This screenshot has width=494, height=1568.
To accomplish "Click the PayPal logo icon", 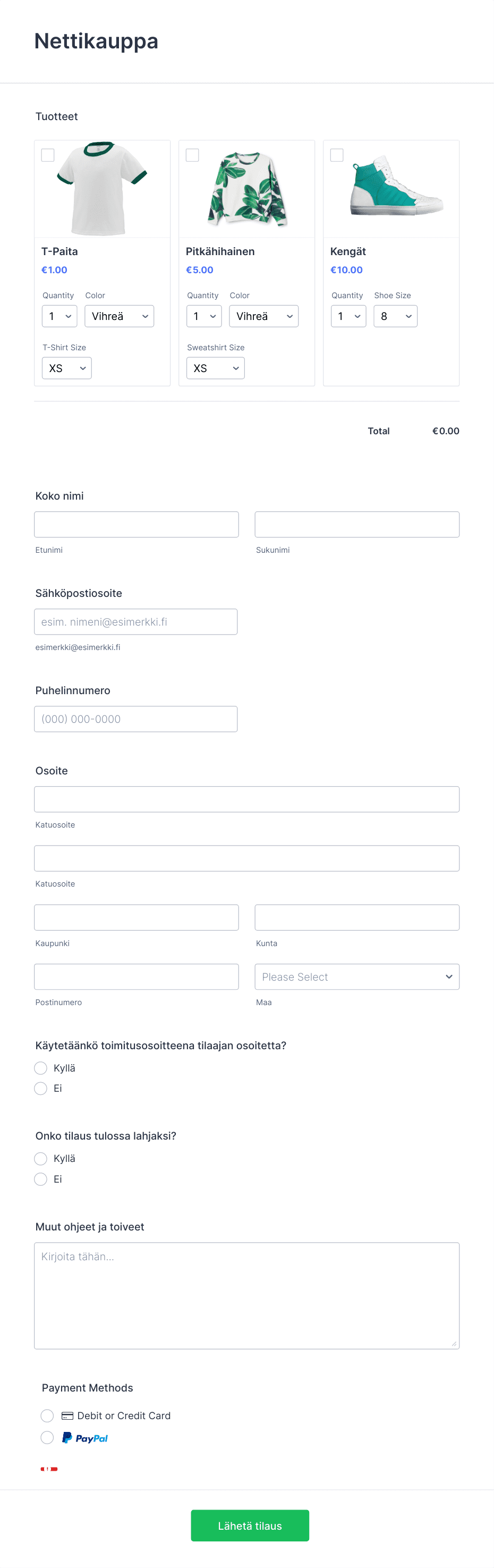I will [84, 1438].
